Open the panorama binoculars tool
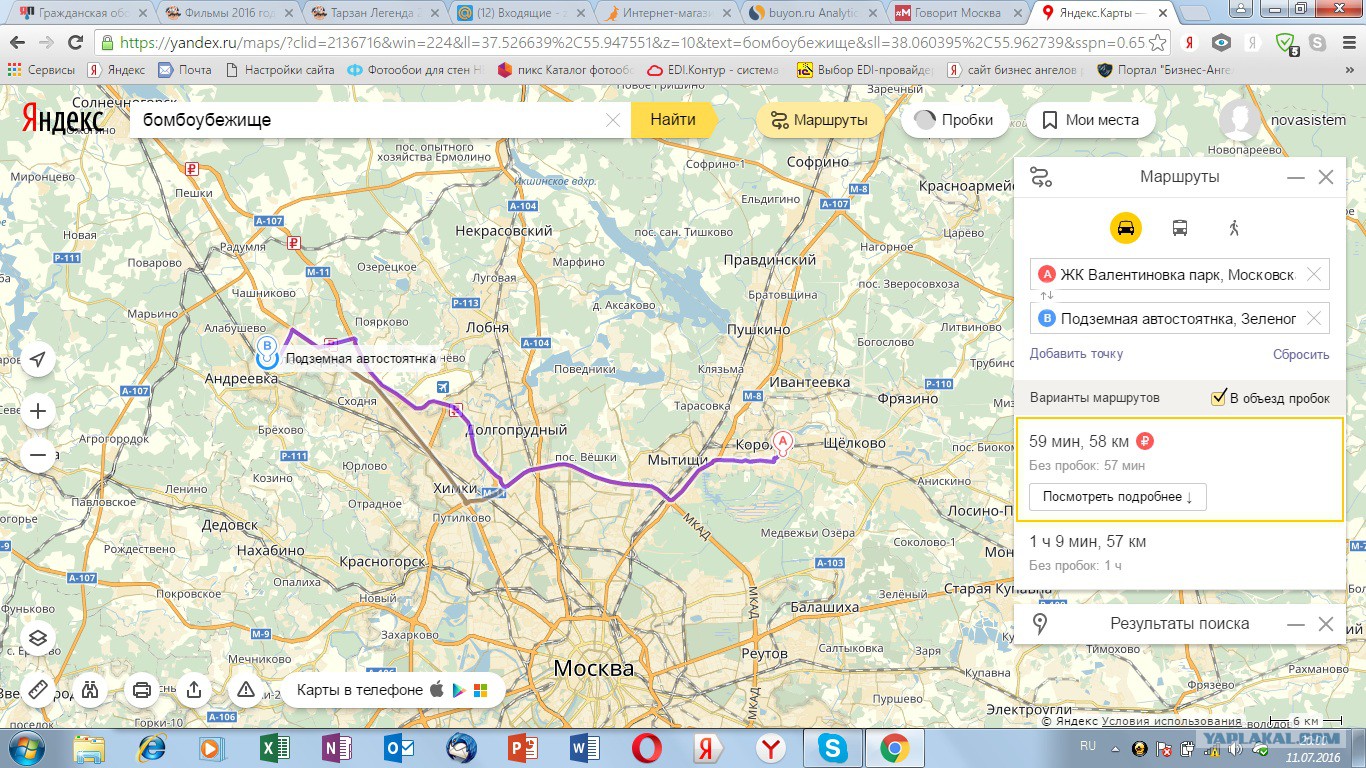The height and width of the screenshot is (768, 1366). (x=90, y=690)
